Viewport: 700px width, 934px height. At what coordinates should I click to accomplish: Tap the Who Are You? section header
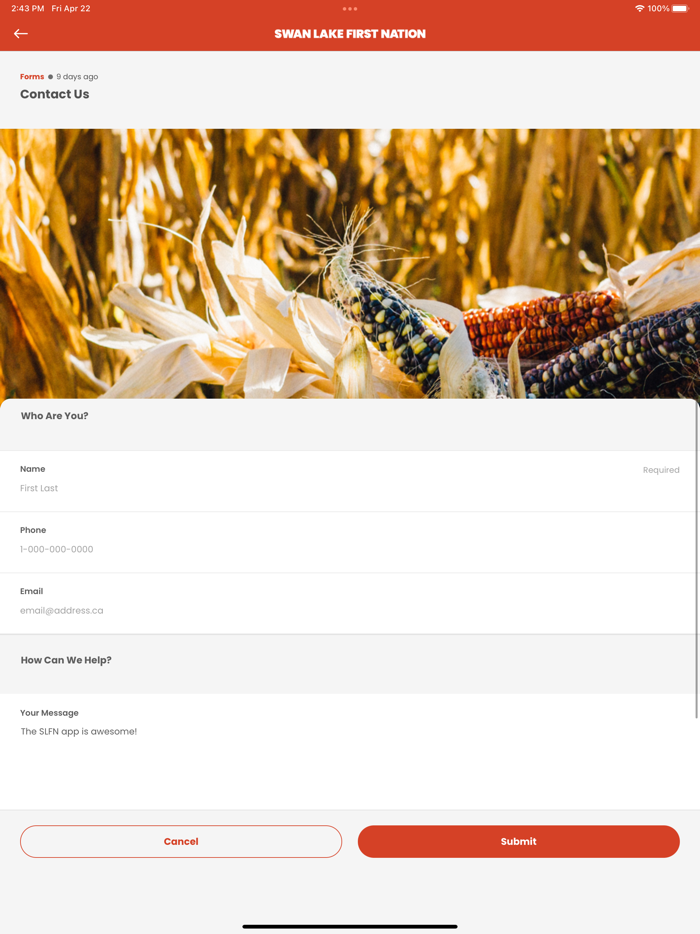(x=54, y=416)
